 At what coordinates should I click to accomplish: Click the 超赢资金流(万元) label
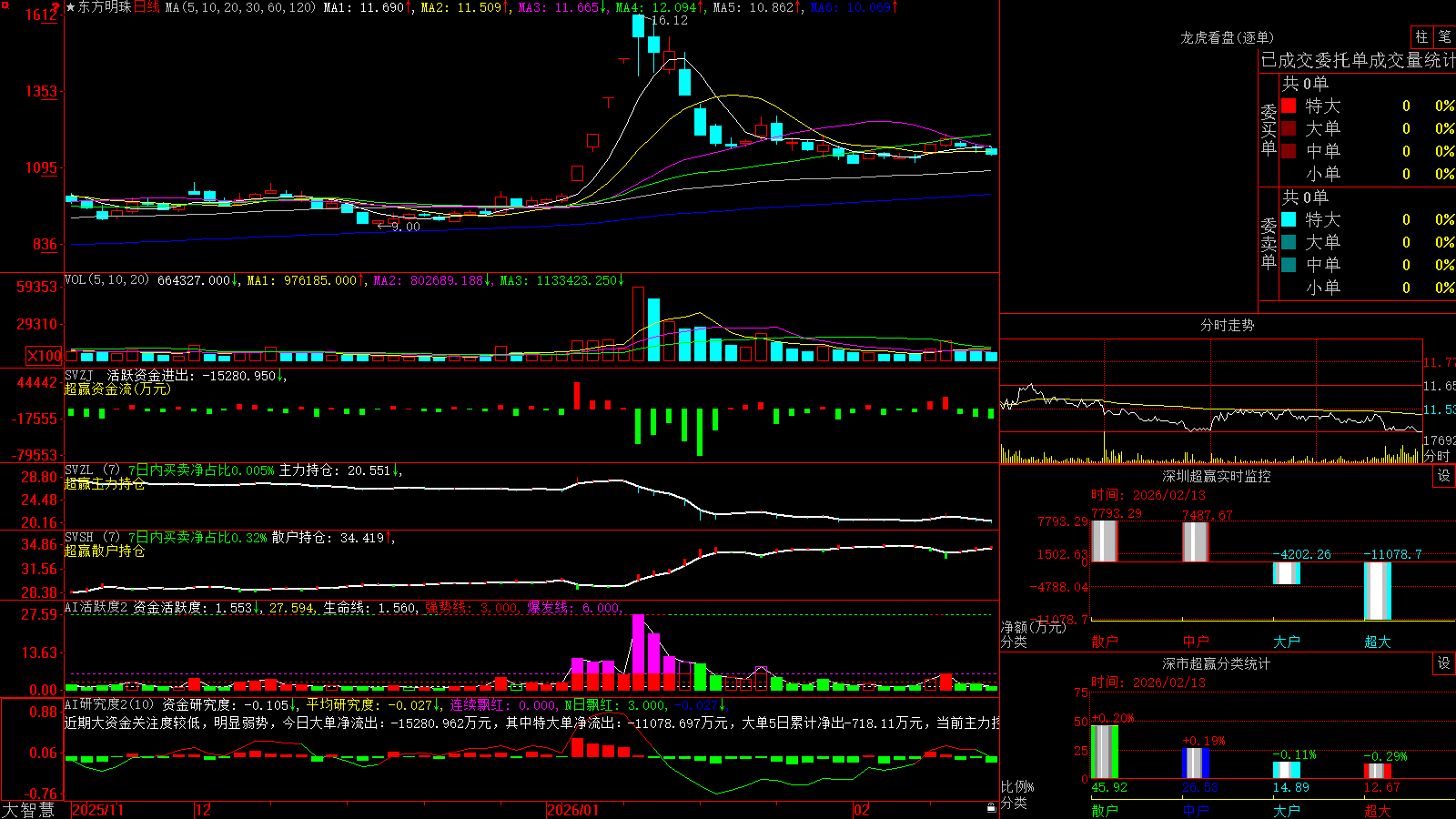[117, 389]
